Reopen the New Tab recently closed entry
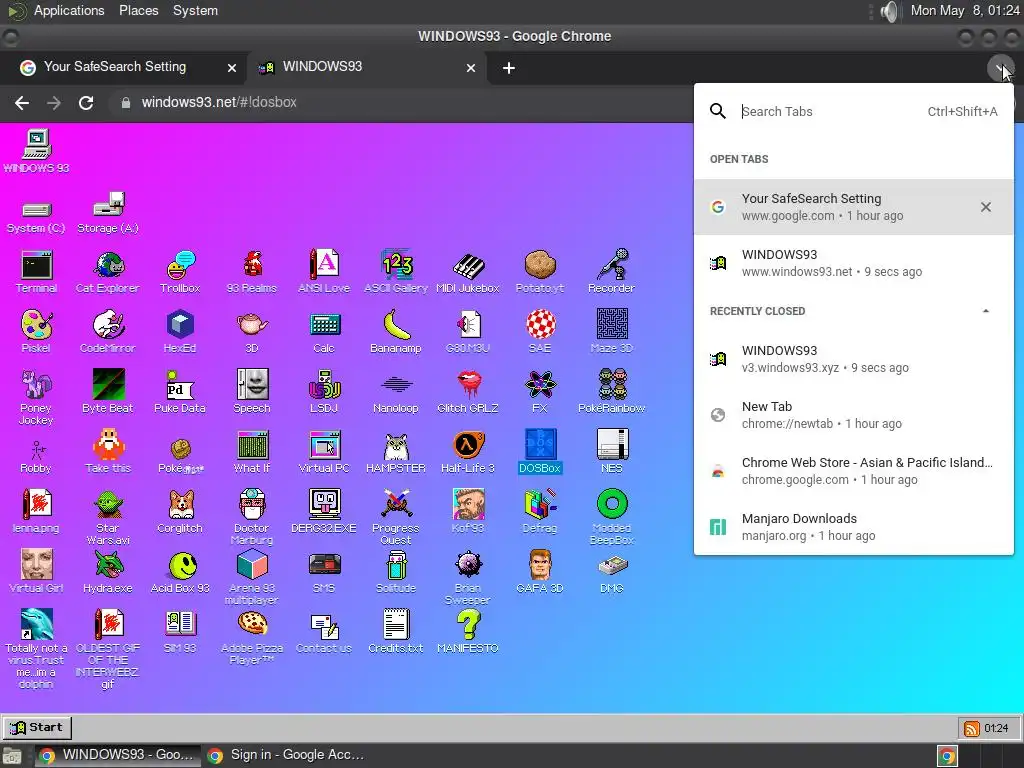This screenshot has width=1024, height=768. click(x=854, y=415)
